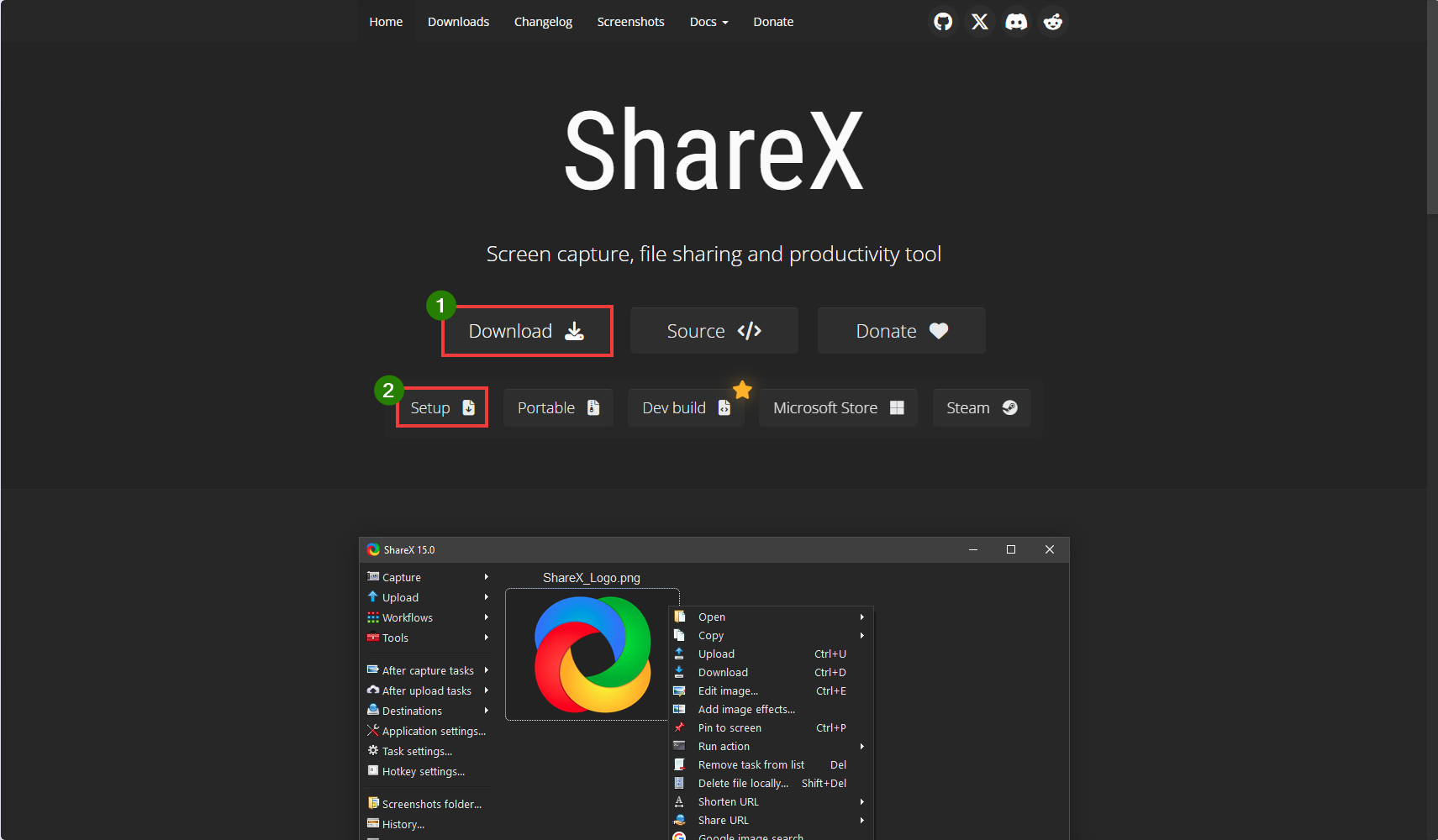Choose Edit image... in context menu

pos(771,690)
